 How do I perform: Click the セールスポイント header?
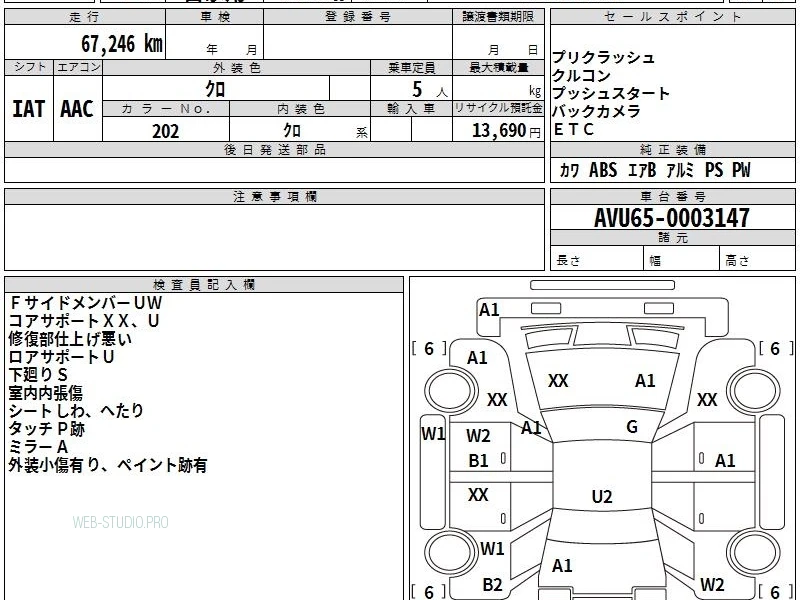click(x=672, y=17)
